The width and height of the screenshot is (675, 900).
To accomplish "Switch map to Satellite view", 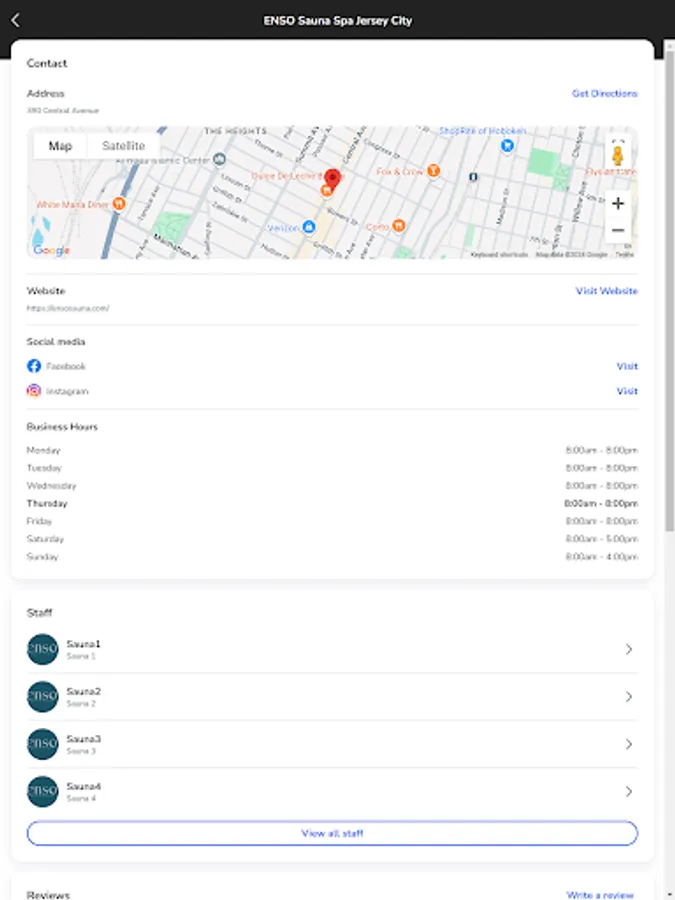I will coord(123,146).
